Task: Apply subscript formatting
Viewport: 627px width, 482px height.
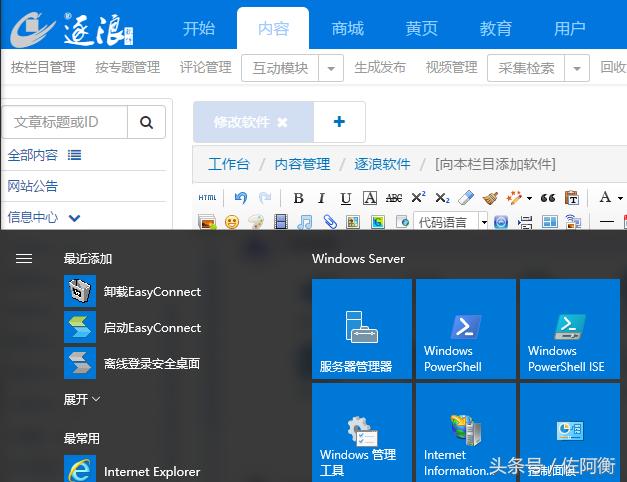Action: pyautogui.click(x=442, y=198)
